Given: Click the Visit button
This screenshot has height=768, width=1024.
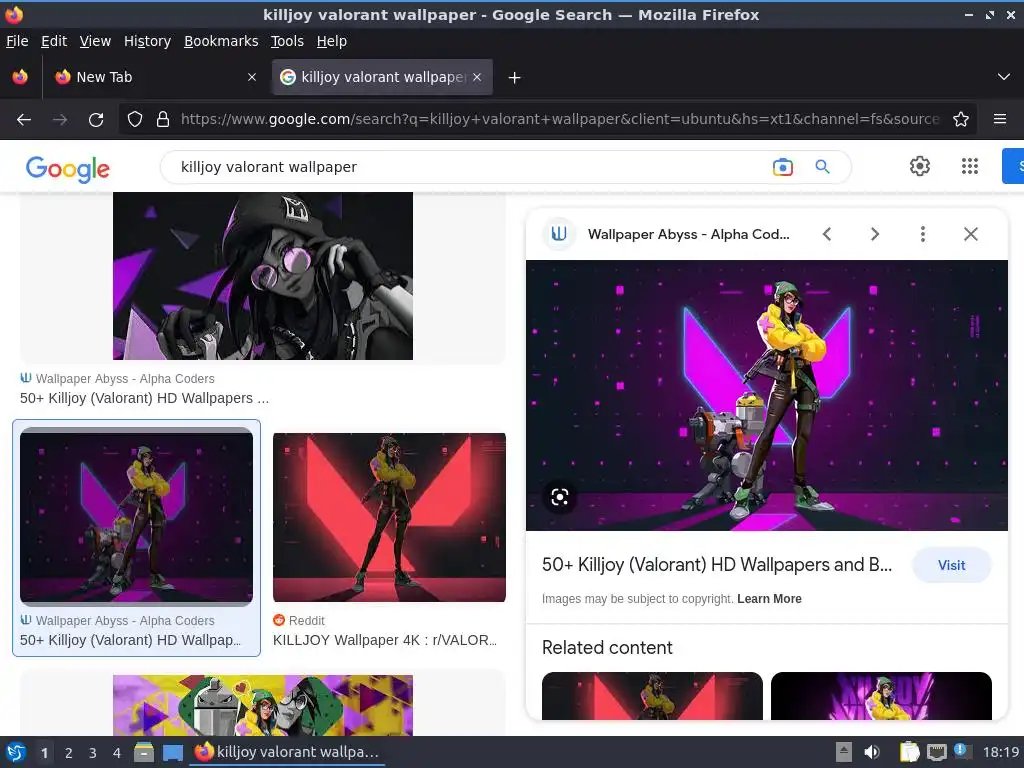Looking at the screenshot, I should [952, 566].
